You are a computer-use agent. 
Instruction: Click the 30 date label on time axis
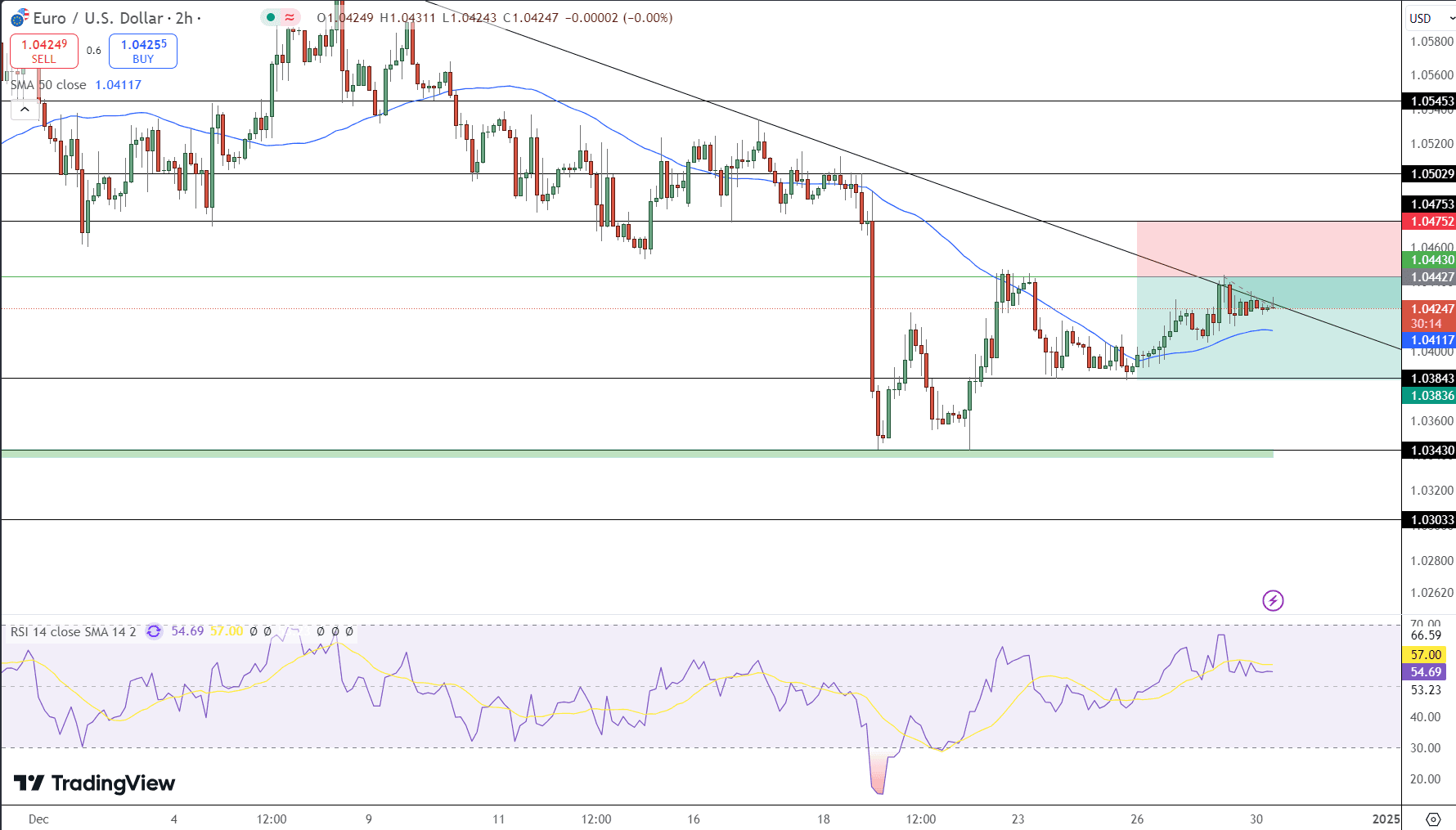tap(1256, 819)
